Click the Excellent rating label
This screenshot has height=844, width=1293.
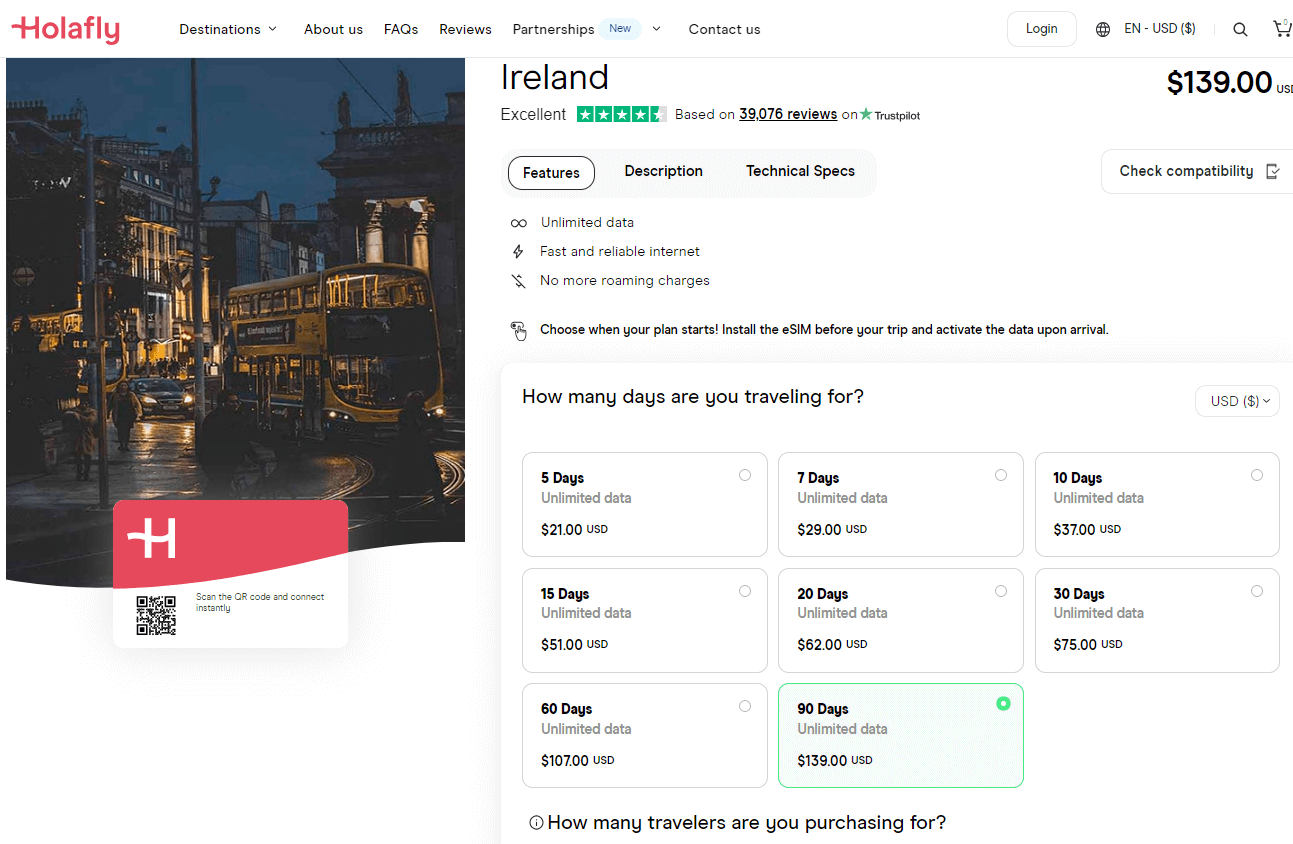tap(533, 114)
